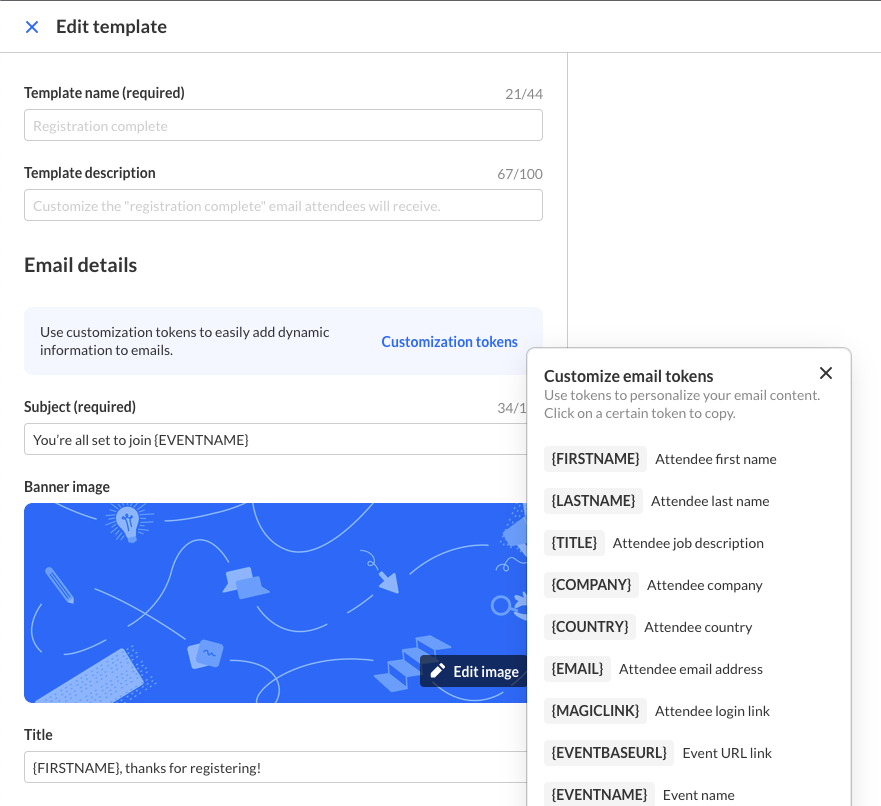This screenshot has height=806, width=881.
Task: Click the 'Customize email tokens' popup heading
Action: (628, 376)
